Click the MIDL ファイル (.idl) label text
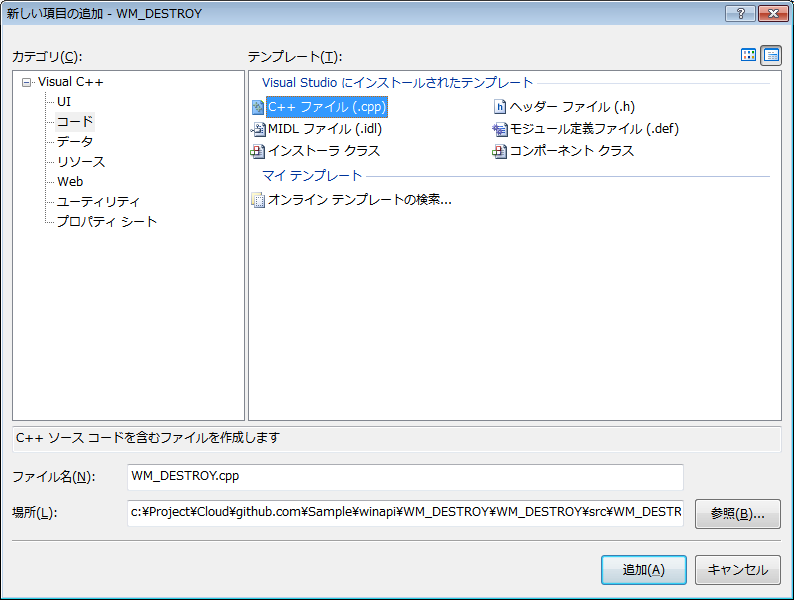This screenshot has width=794, height=600. coord(325,130)
